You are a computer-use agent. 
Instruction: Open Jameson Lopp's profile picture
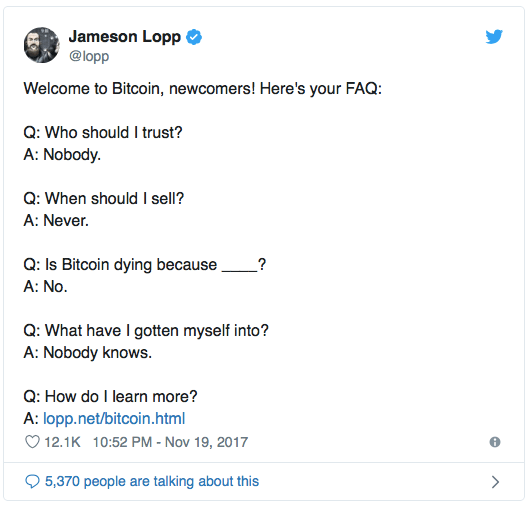click(42, 45)
